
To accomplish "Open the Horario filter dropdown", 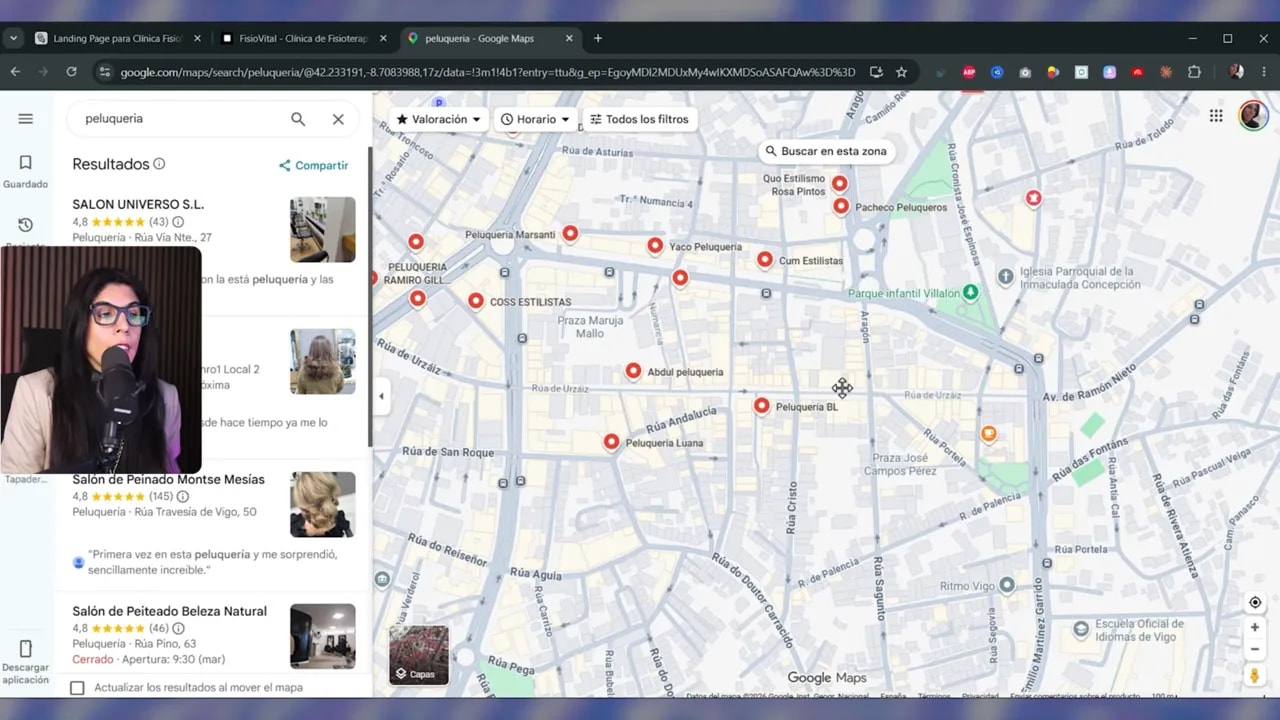I will 535,119.
